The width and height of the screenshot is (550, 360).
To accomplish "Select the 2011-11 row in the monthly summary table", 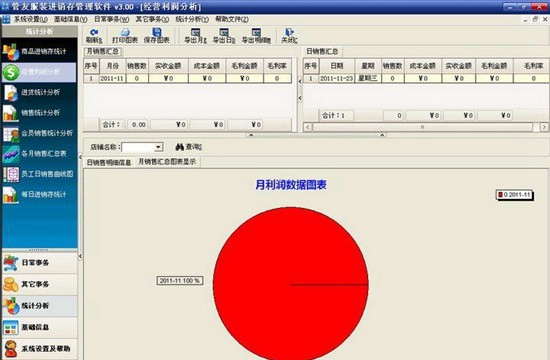I will [x=187, y=78].
